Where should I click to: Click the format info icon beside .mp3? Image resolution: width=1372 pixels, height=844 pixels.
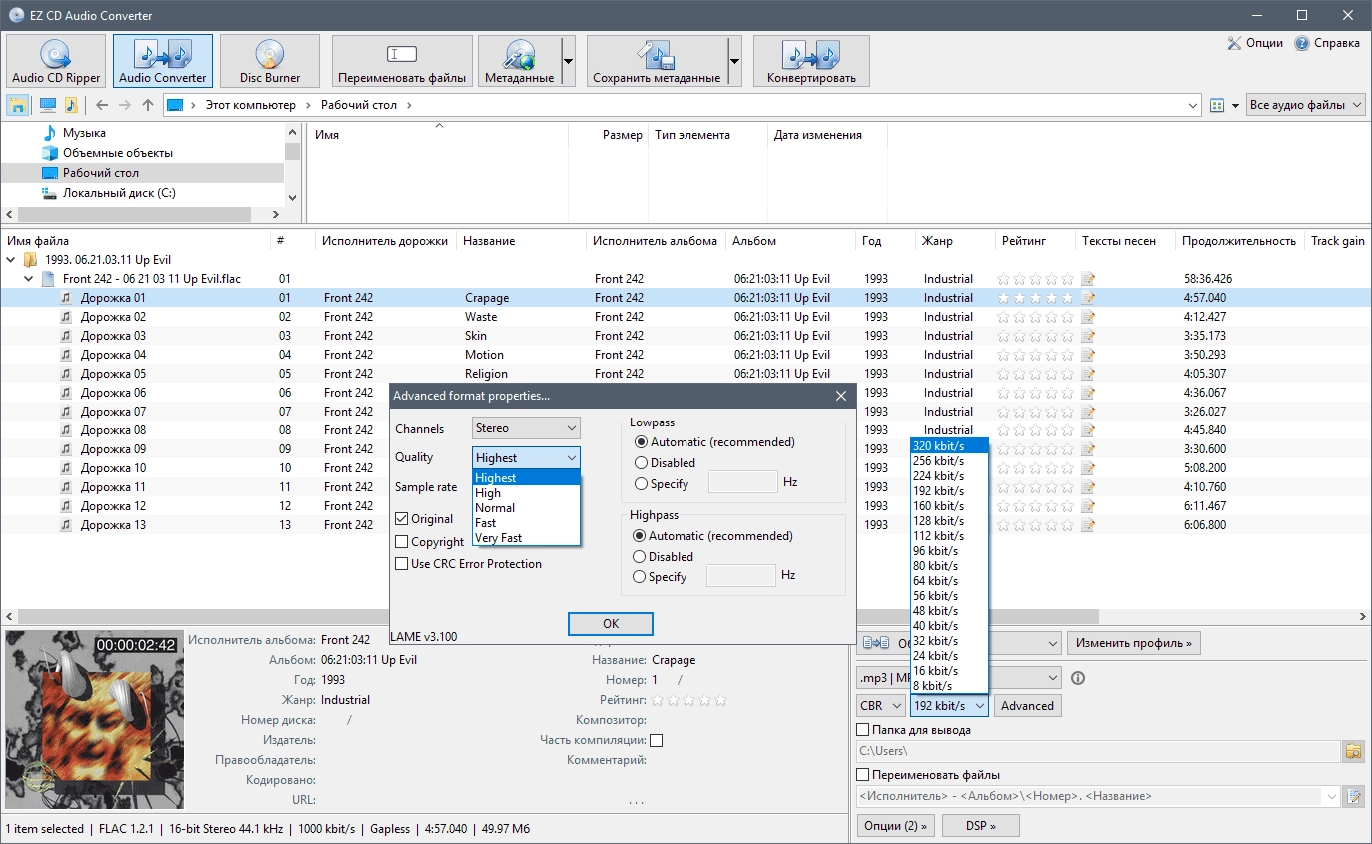[x=1078, y=678]
